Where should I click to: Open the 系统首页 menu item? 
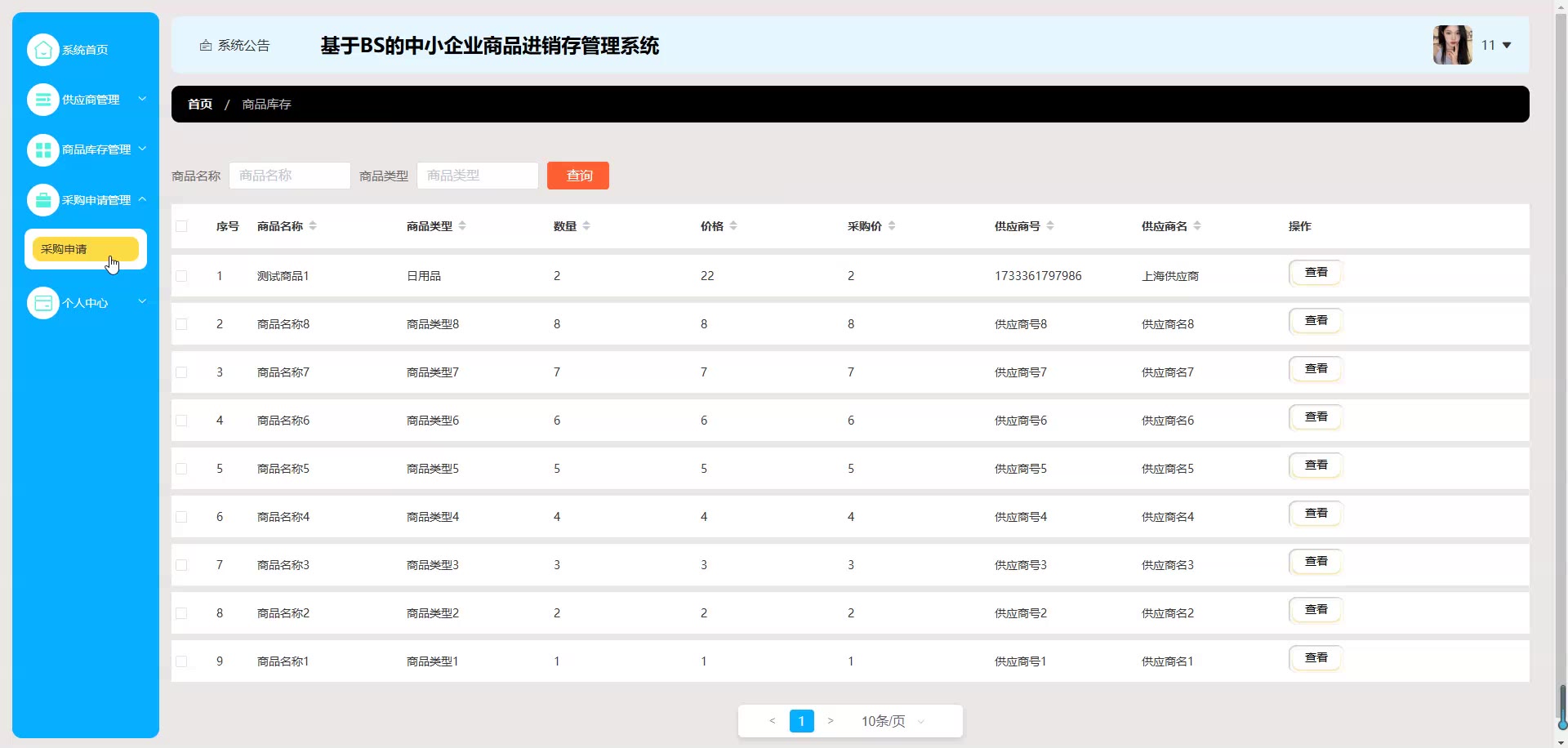pos(85,50)
